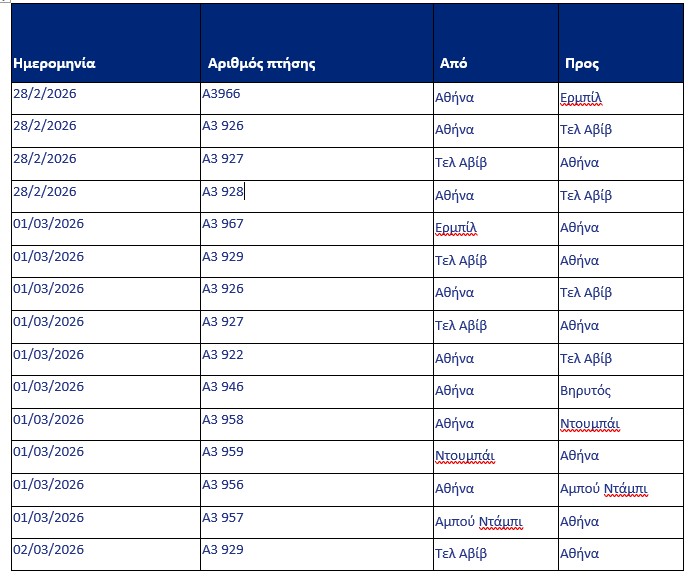Click the A3 929 cell in last row
Image resolution: width=698 pixels, height=588 pixels.
317,555
